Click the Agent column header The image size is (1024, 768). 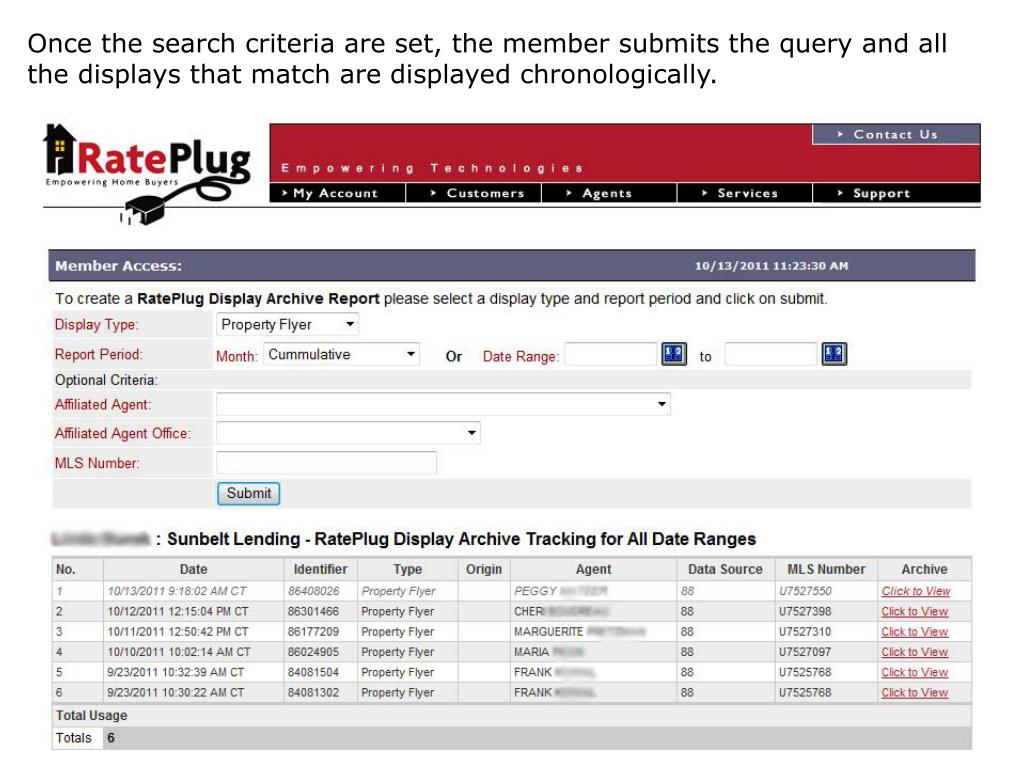click(x=593, y=569)
